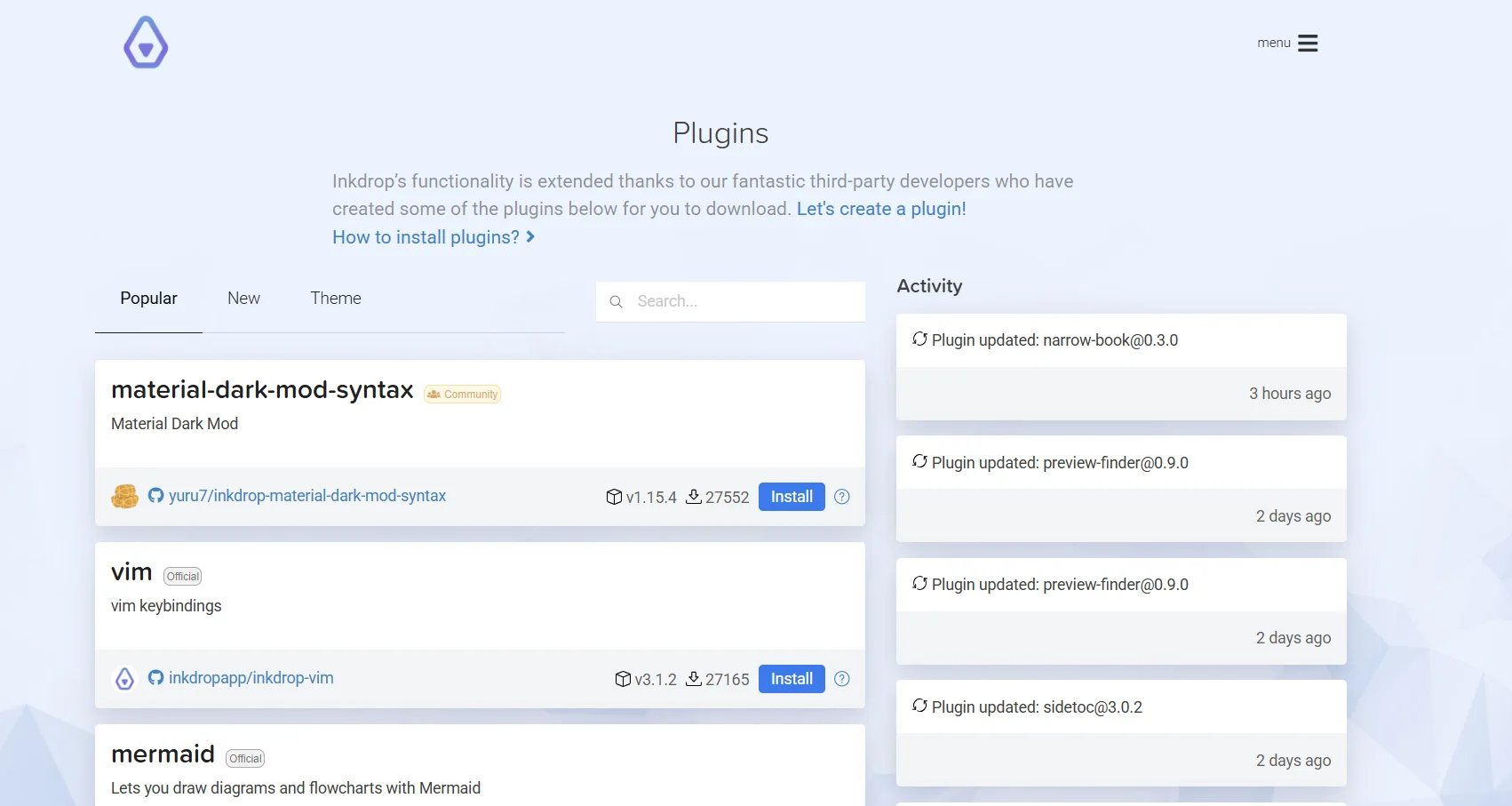The height and width of the screenshot is (806, 1512).
Task: Open the hamburger menu icon
Action: (x=1307, y=44)
